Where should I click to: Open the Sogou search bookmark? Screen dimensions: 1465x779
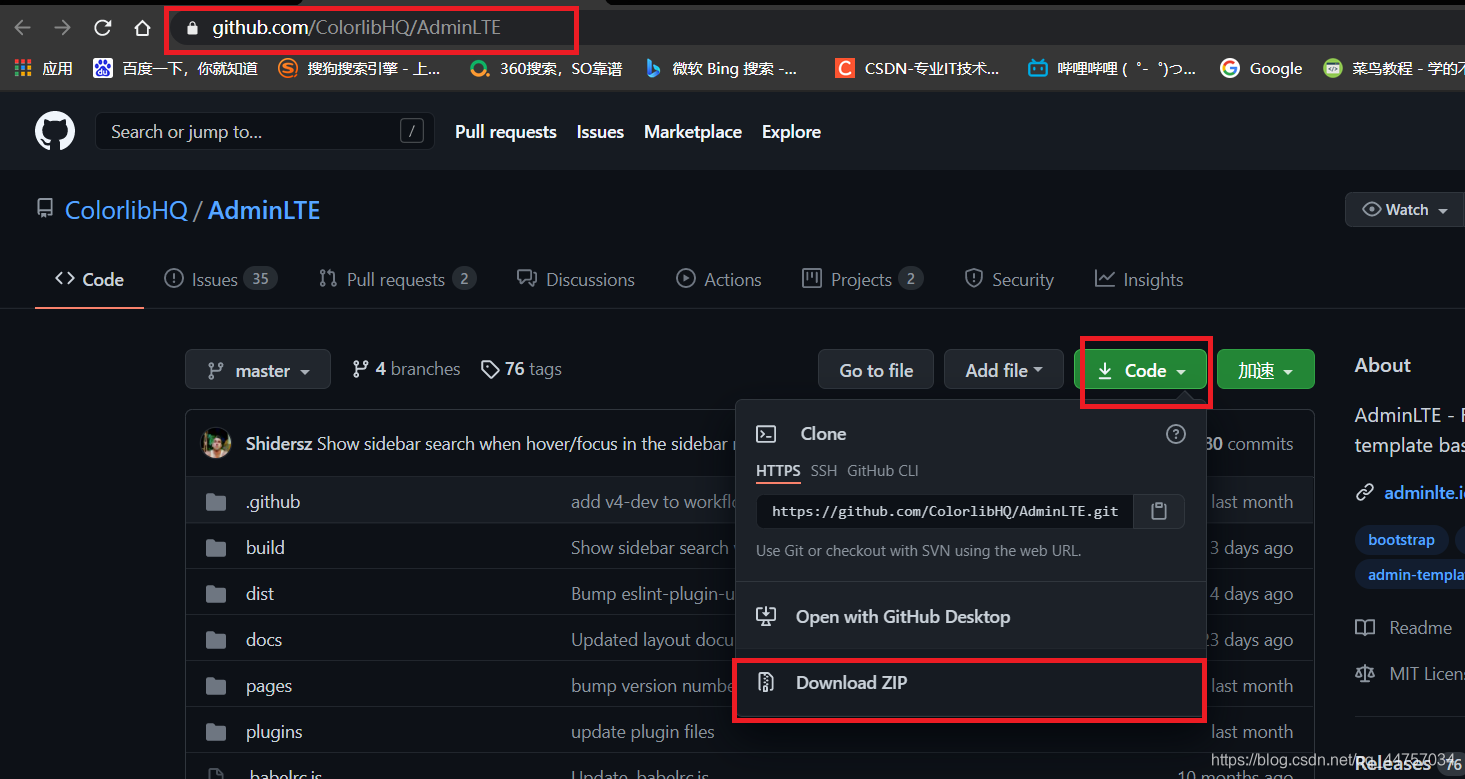click(359, 68)
